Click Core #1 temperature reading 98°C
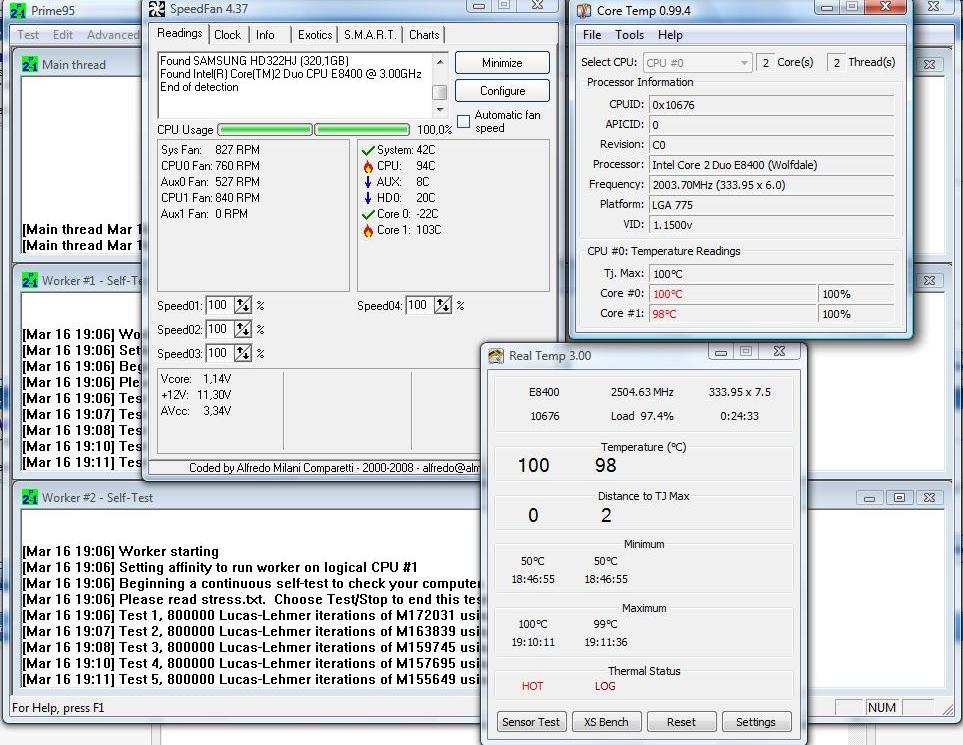 tap(732, 314)
